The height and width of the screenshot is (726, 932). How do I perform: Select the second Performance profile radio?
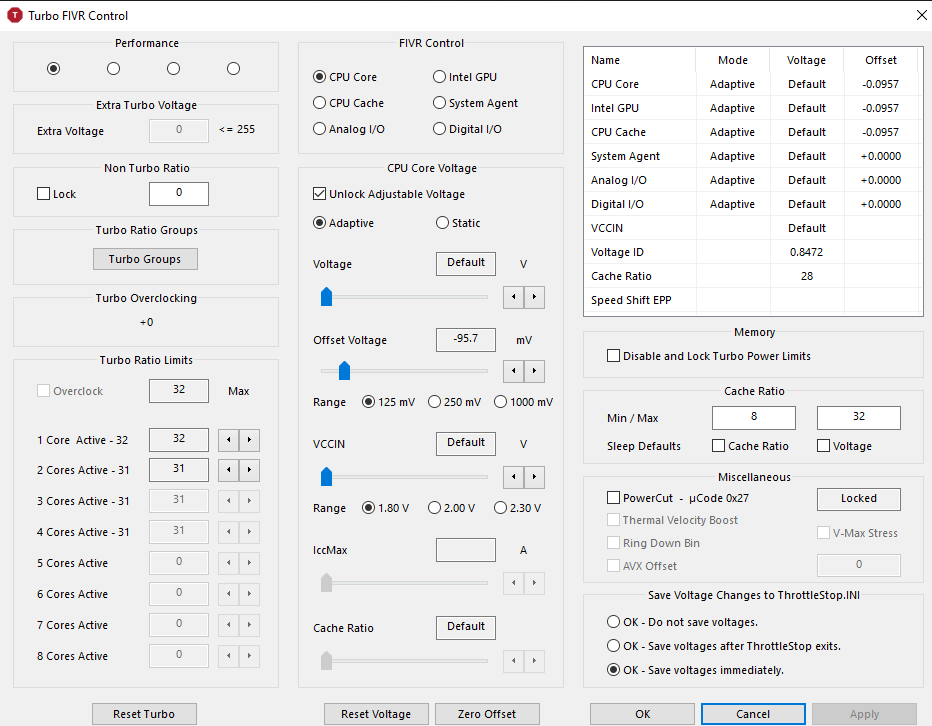coord(114,68)
